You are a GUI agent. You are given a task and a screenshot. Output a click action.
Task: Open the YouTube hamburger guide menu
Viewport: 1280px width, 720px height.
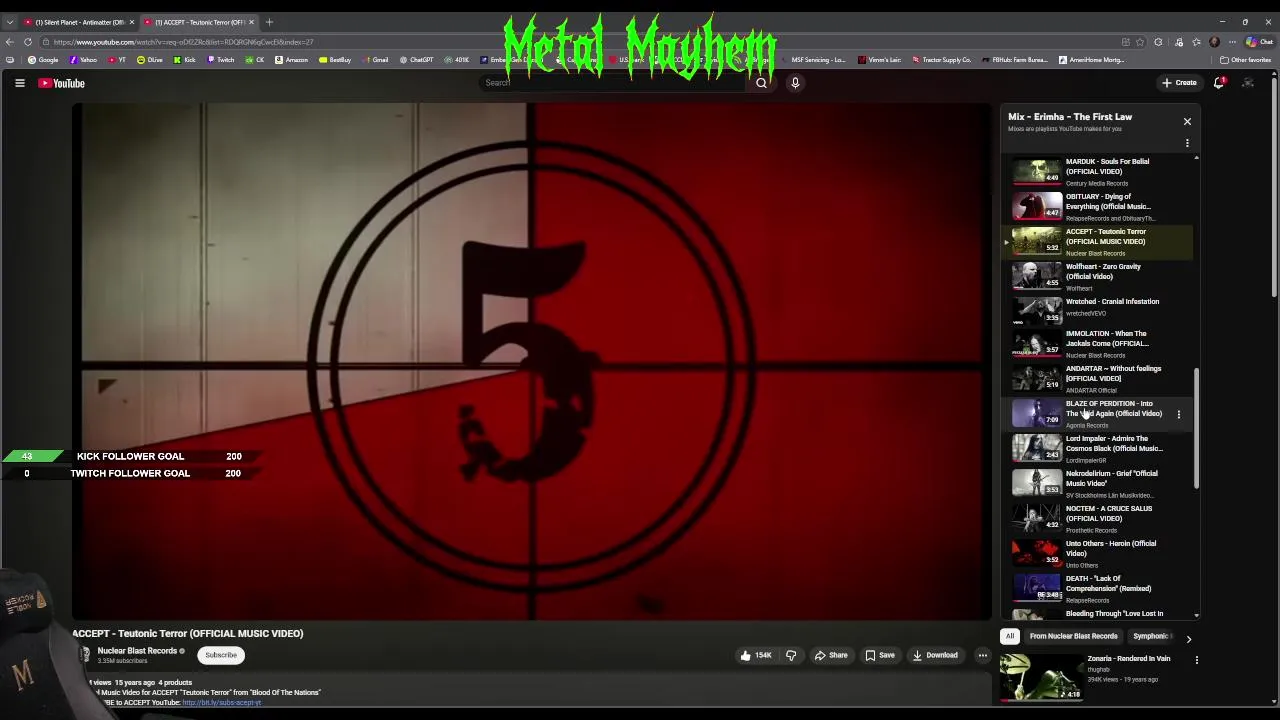[19, 83]
